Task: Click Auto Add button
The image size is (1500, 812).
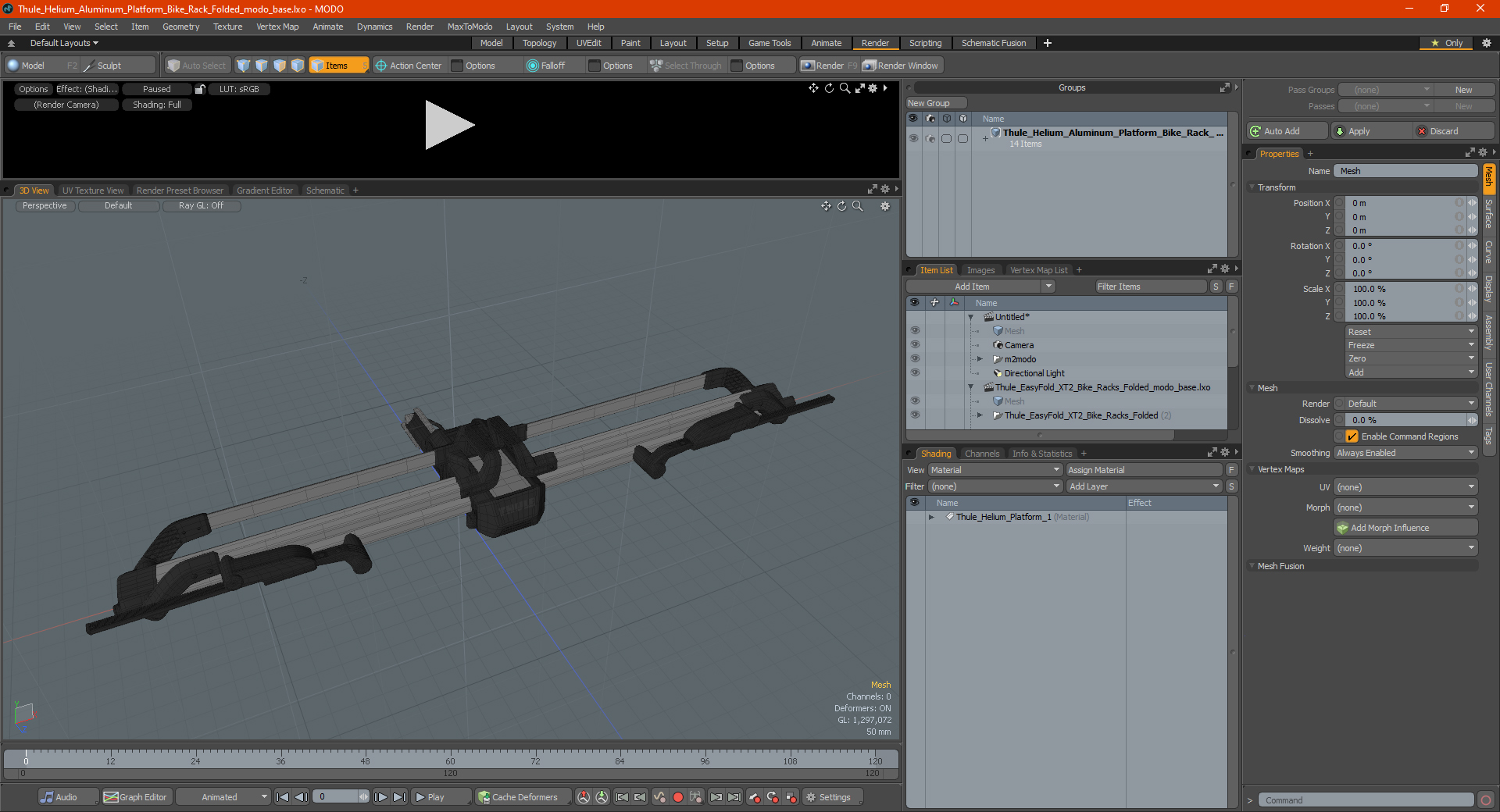Action: pos(1287,131)
